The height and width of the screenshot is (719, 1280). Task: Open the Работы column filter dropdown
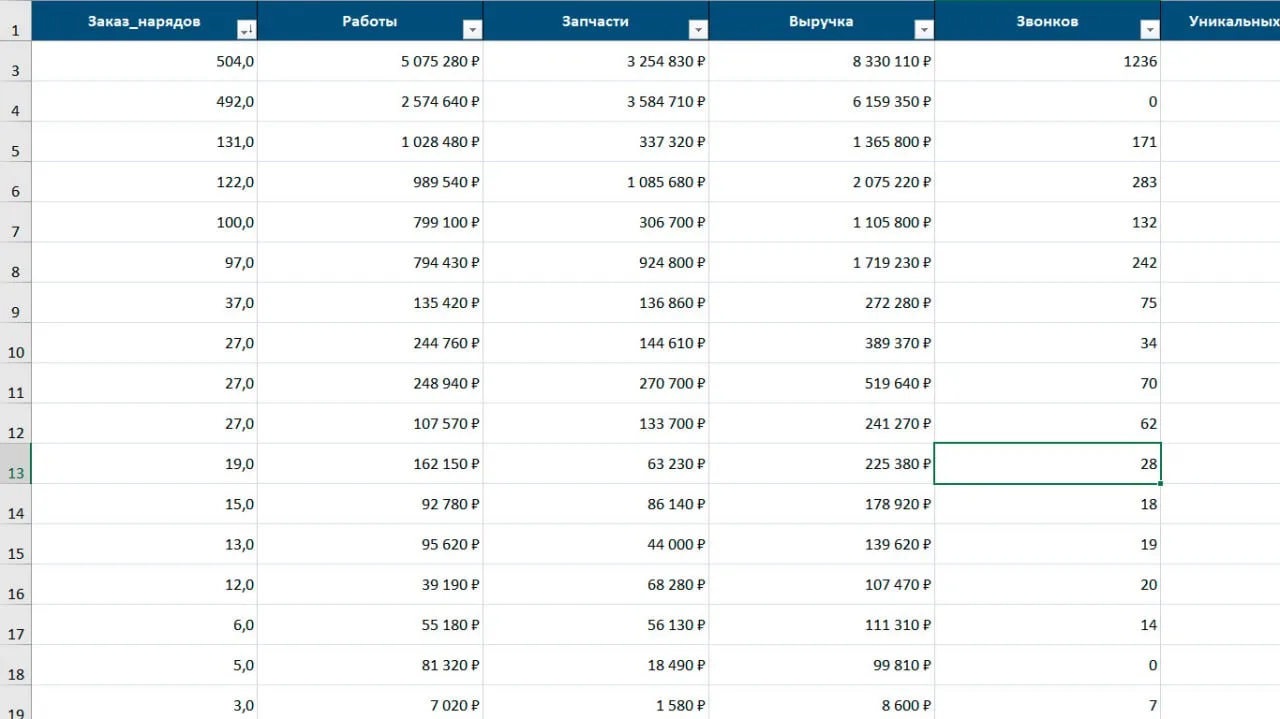[472, 30]
